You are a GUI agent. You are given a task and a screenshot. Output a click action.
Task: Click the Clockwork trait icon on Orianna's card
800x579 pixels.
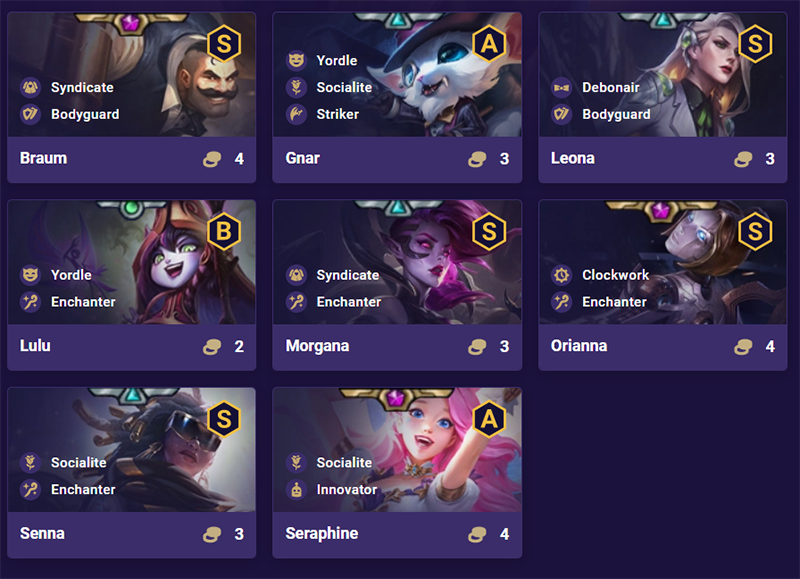(561, 275)
